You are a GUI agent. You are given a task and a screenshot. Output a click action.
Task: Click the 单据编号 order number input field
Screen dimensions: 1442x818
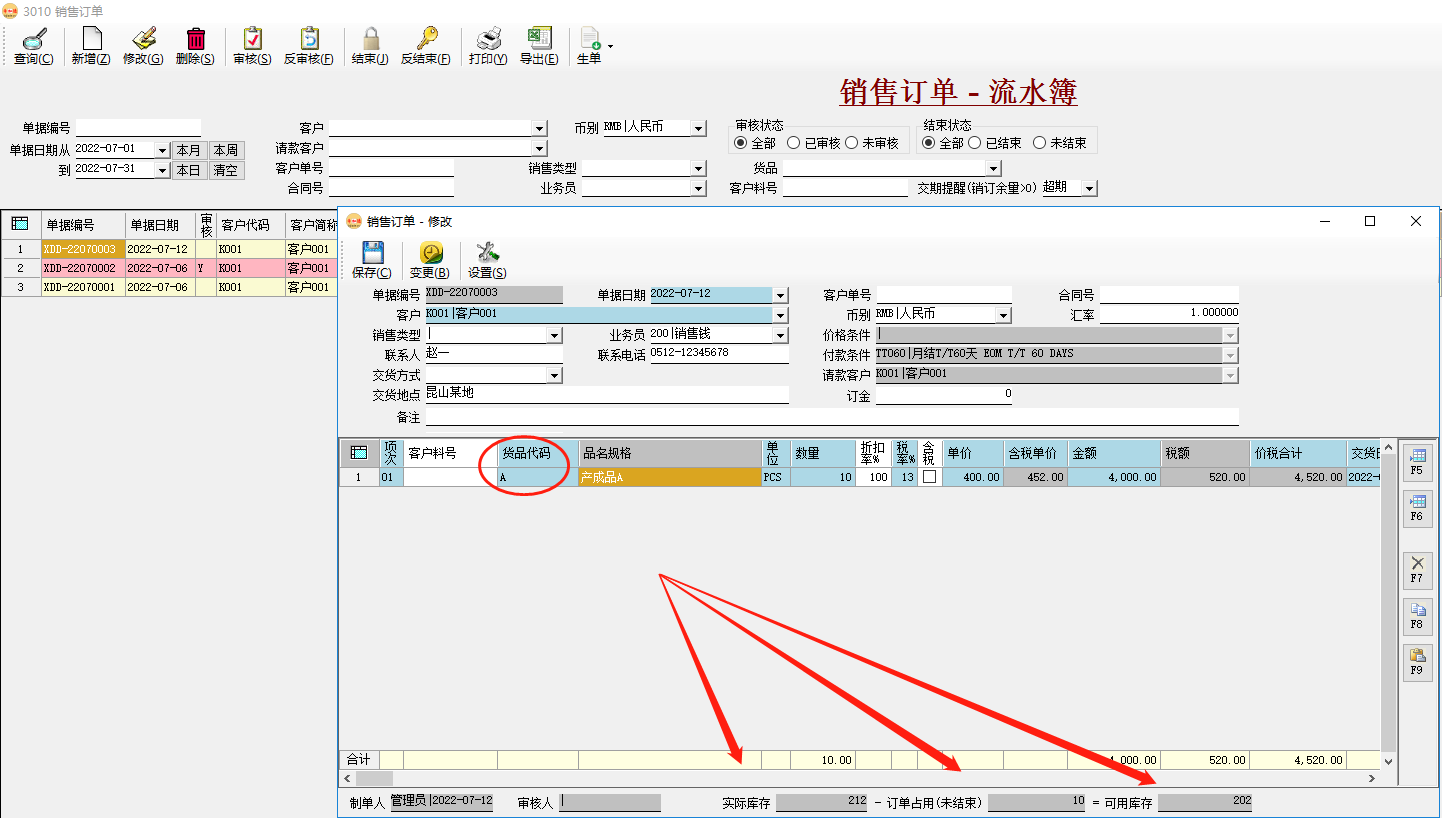138,127
